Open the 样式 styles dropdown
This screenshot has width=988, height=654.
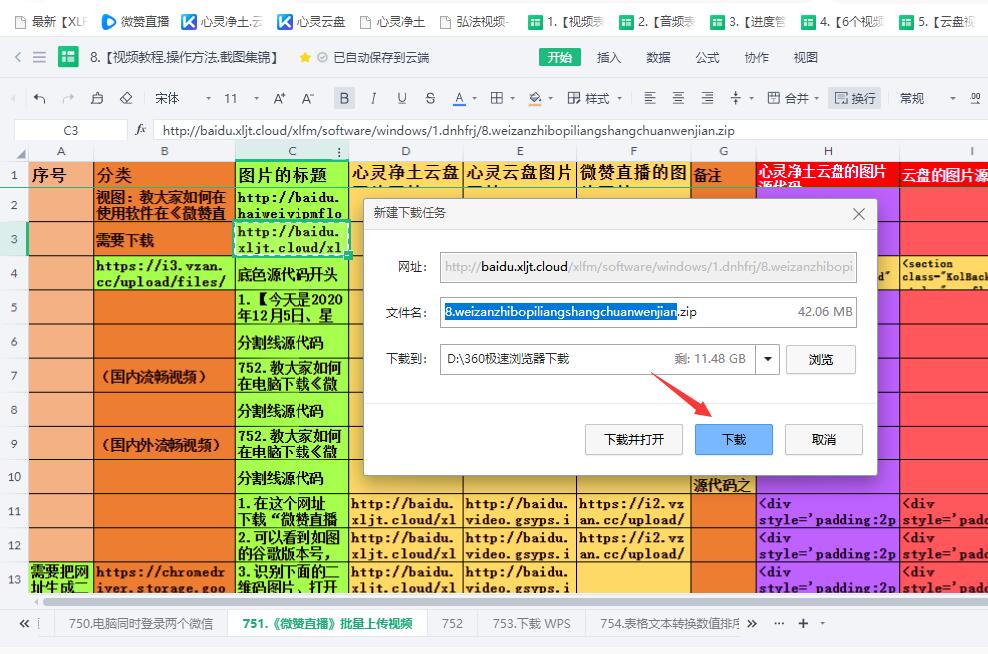(594, 98)
